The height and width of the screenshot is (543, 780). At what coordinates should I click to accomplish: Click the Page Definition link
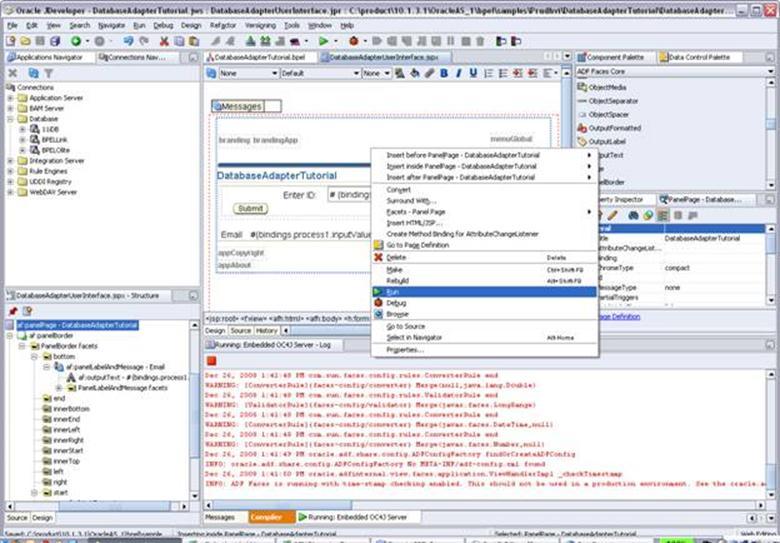tap(618, 317)
